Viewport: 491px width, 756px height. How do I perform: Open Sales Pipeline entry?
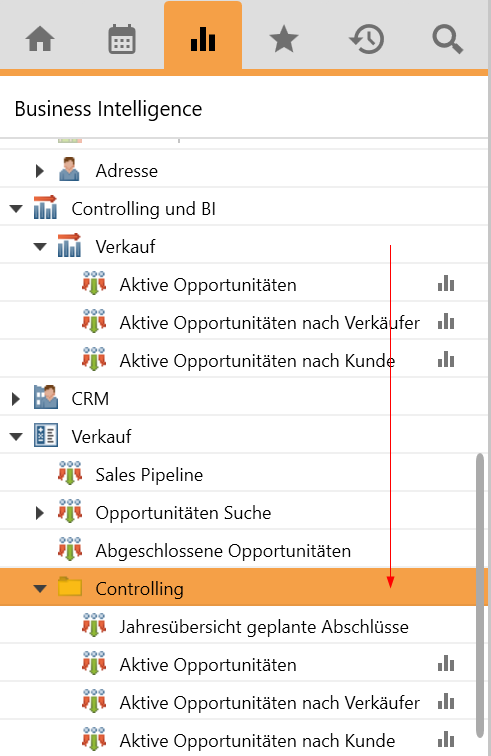[149, 475]
